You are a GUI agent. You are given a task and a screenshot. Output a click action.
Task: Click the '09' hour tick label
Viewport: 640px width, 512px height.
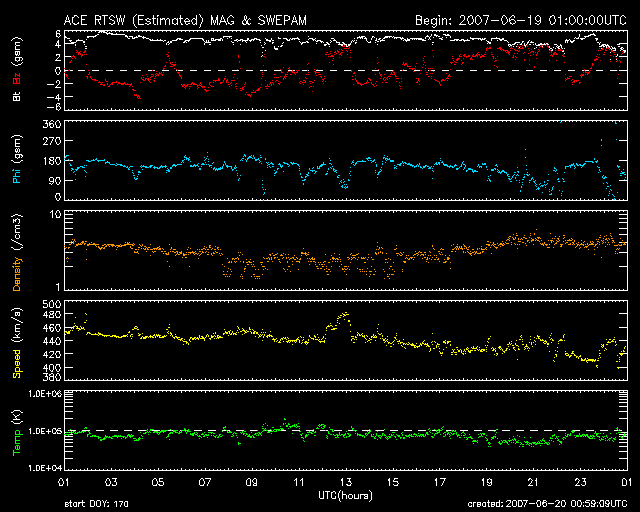(252, 483)
